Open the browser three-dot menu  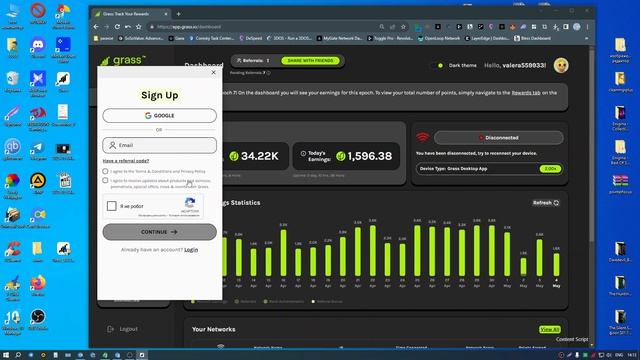pyautogui.click(x=587, y=27)
